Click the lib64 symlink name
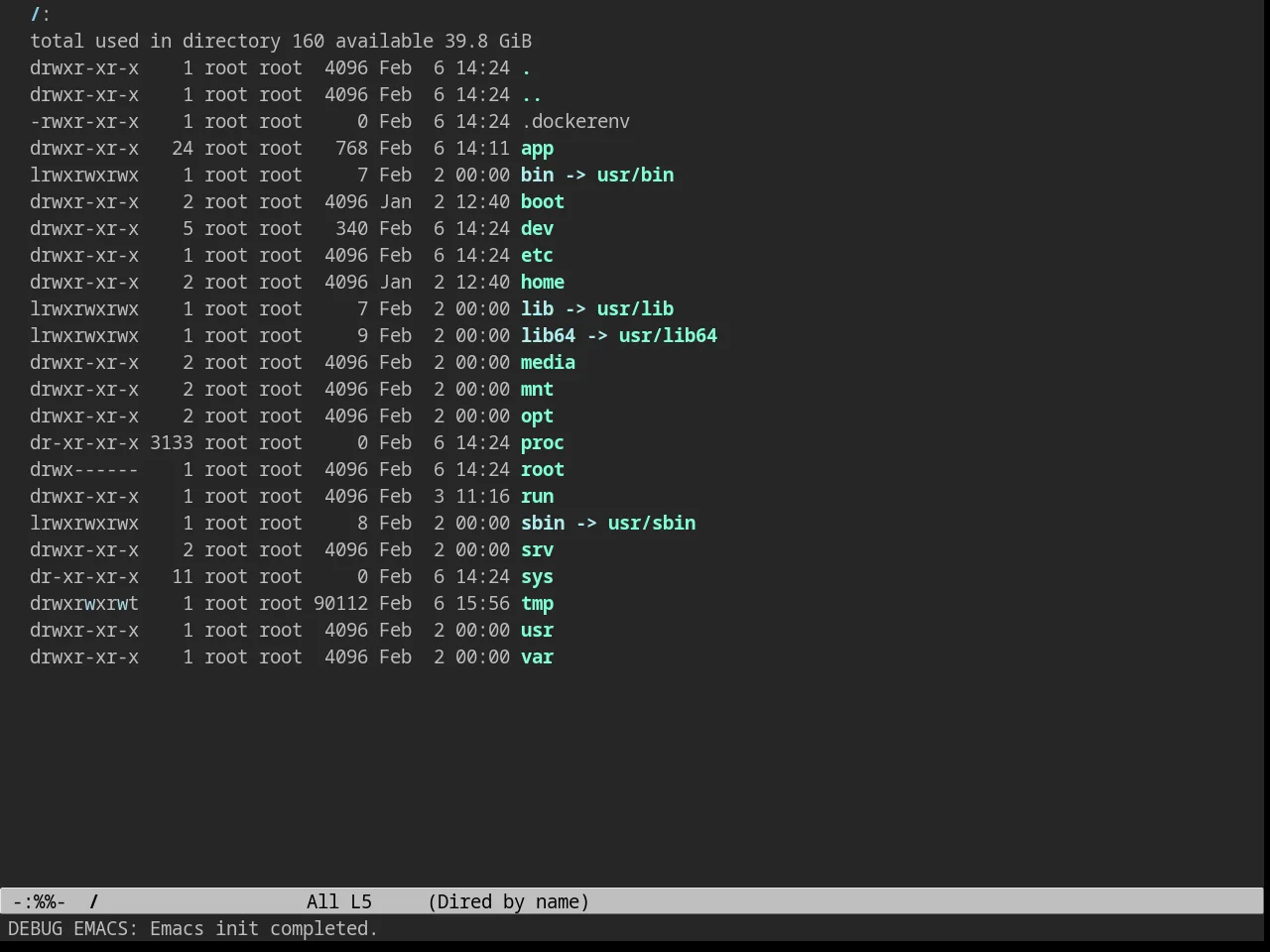Screen dimensions: 1270x952 [x=548, y=336]
